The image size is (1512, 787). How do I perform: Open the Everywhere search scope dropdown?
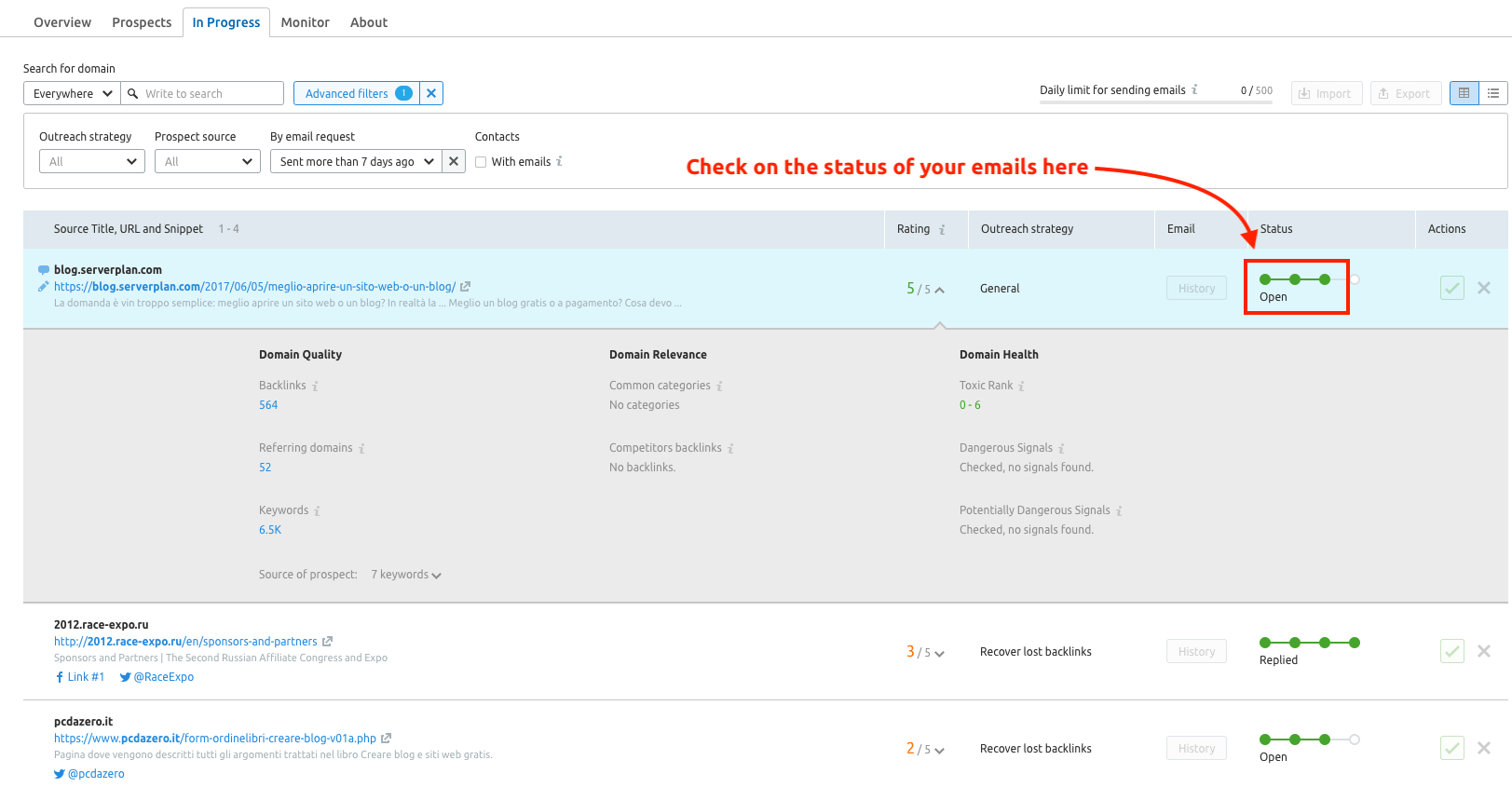click(72, 93)
